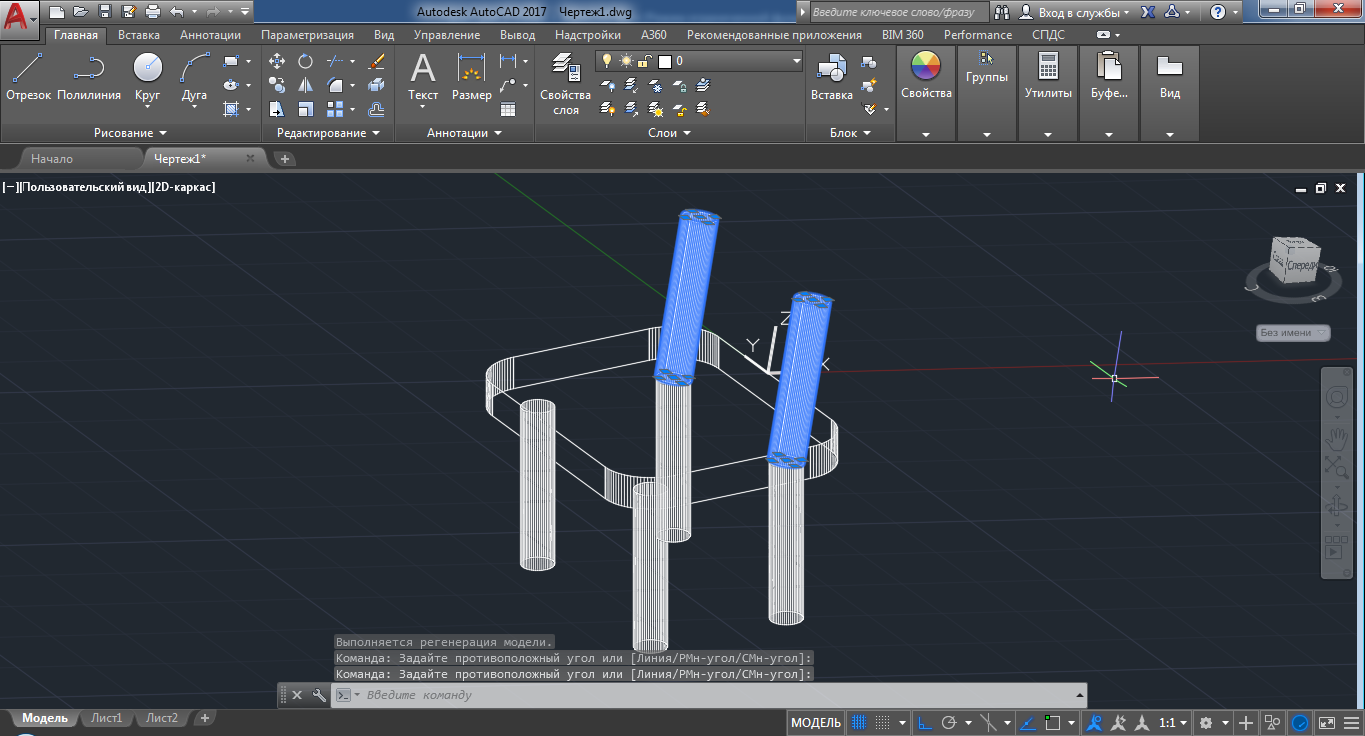Expand the Аннотации panel
This screenshot has height=736, width=1365.
pos(464,133)
